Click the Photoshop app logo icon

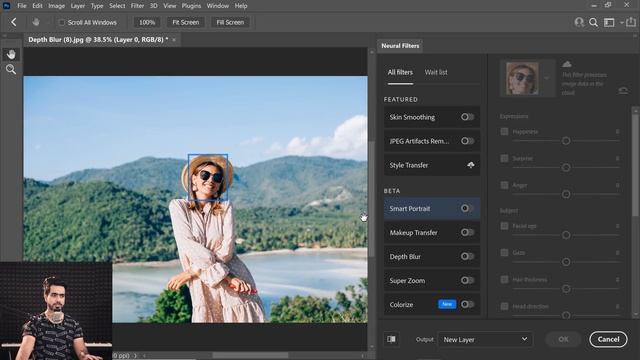tap(7, 6)
